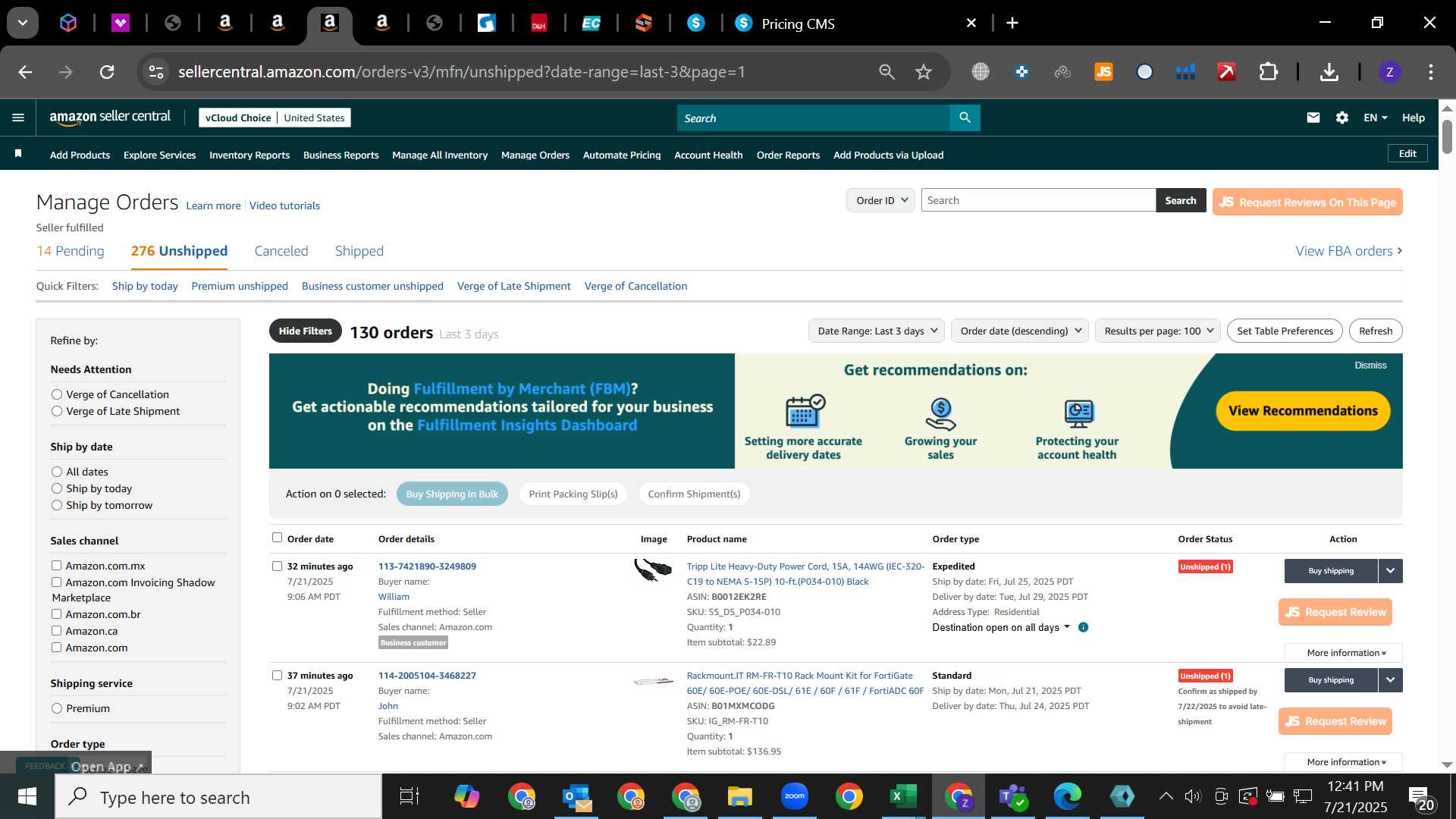Open the EN language dropdown
The height and width of the screenshot is (819, 1456).
click(1375, 118)
